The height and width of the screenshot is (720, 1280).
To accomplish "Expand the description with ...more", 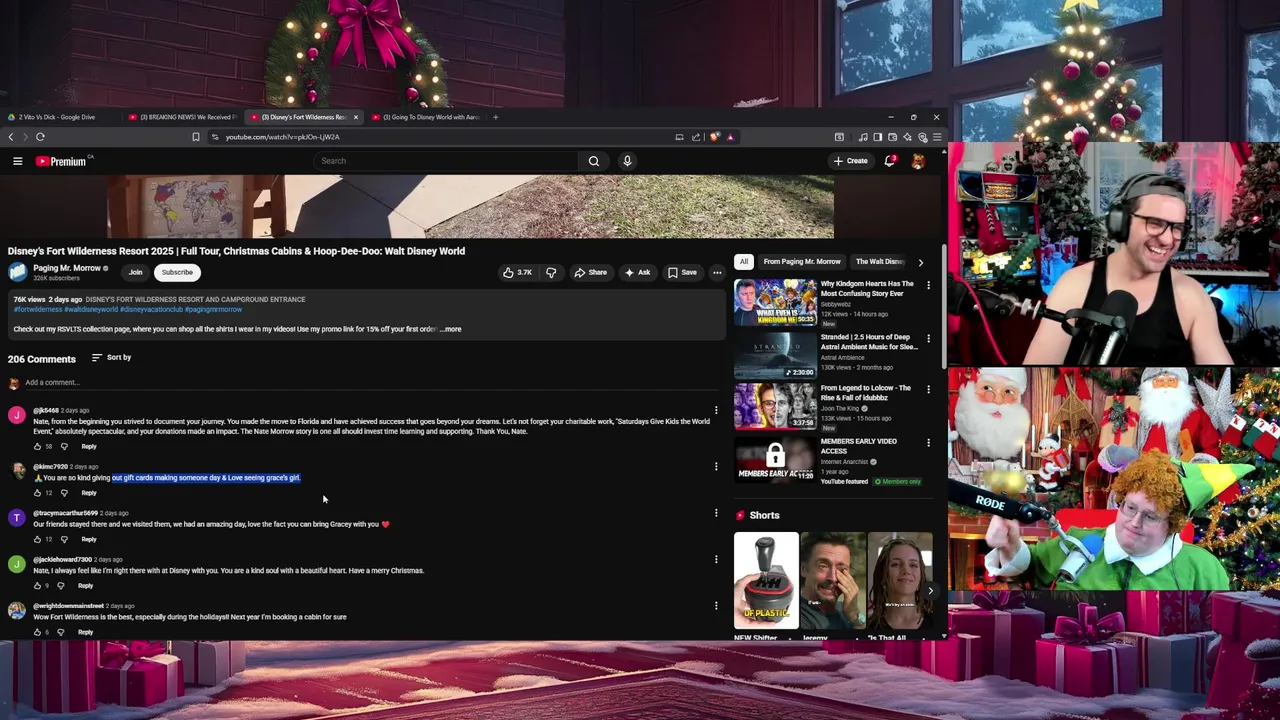I will [450, 329].
